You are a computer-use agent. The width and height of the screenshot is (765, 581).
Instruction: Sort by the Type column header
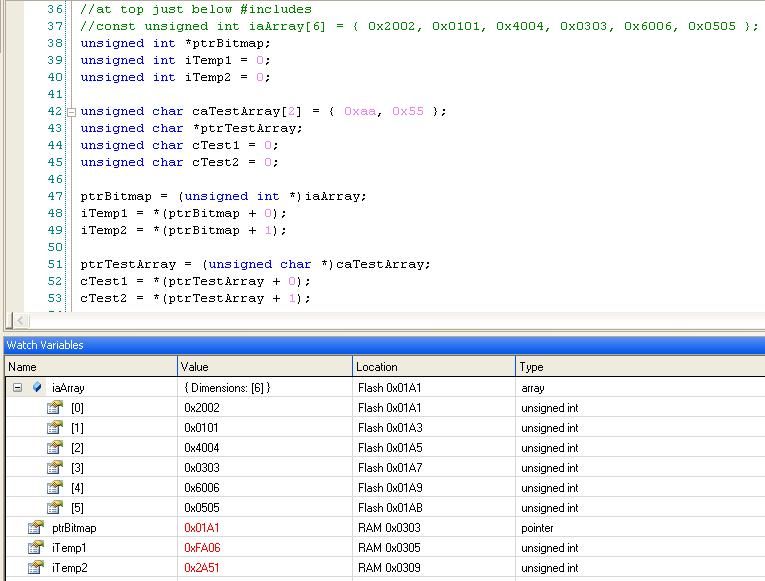pos(640,367)
